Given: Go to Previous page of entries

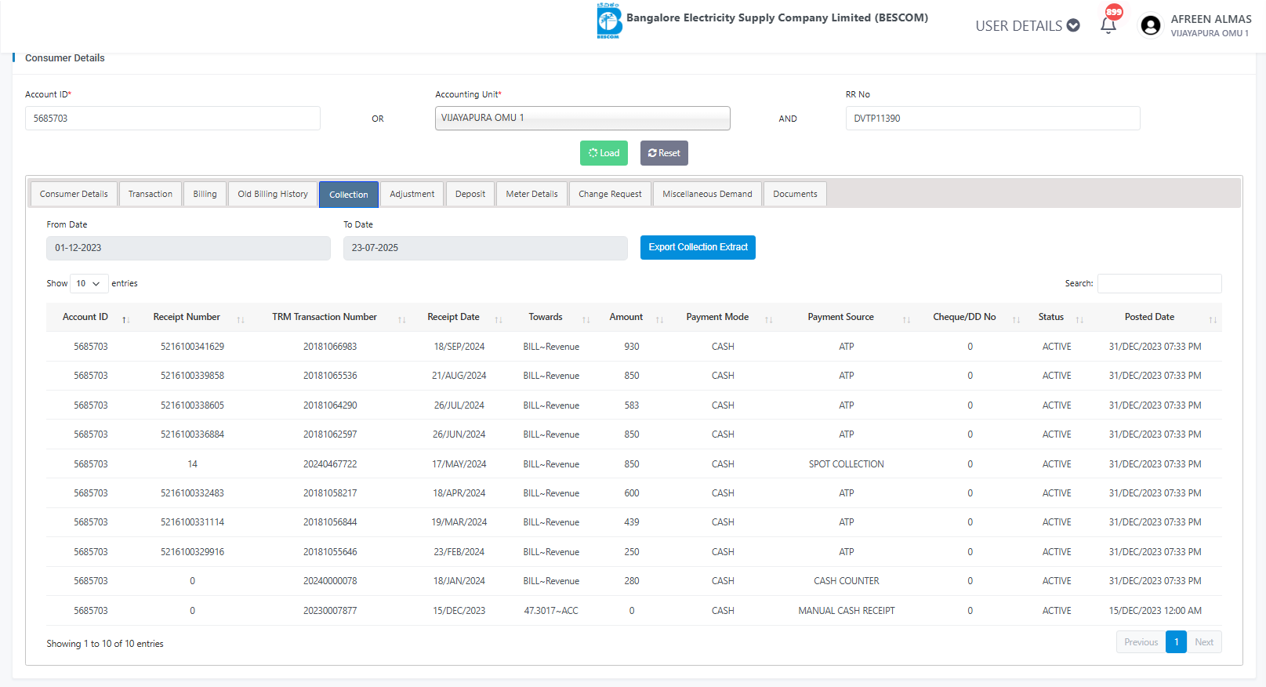Looking at the screenshot, I should coord(1141,642).
